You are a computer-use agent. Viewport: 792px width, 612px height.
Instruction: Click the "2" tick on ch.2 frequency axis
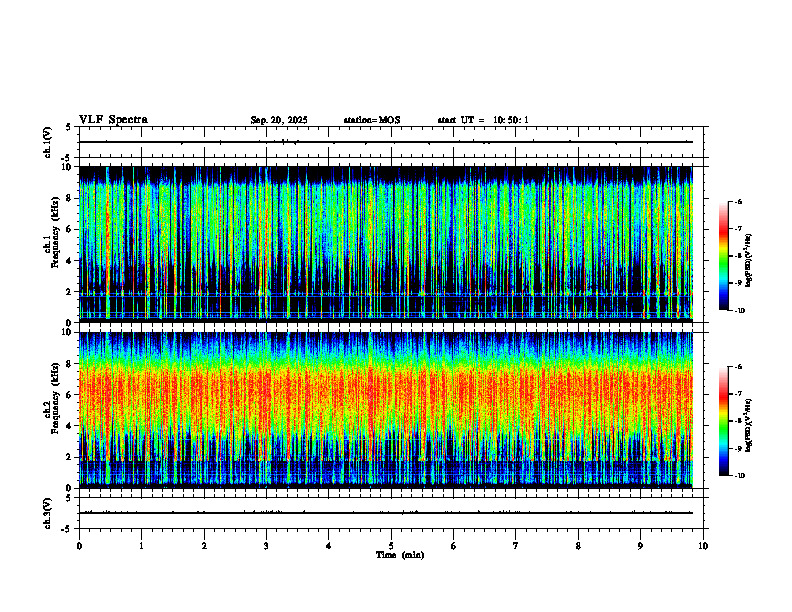[x=70, y=457]
